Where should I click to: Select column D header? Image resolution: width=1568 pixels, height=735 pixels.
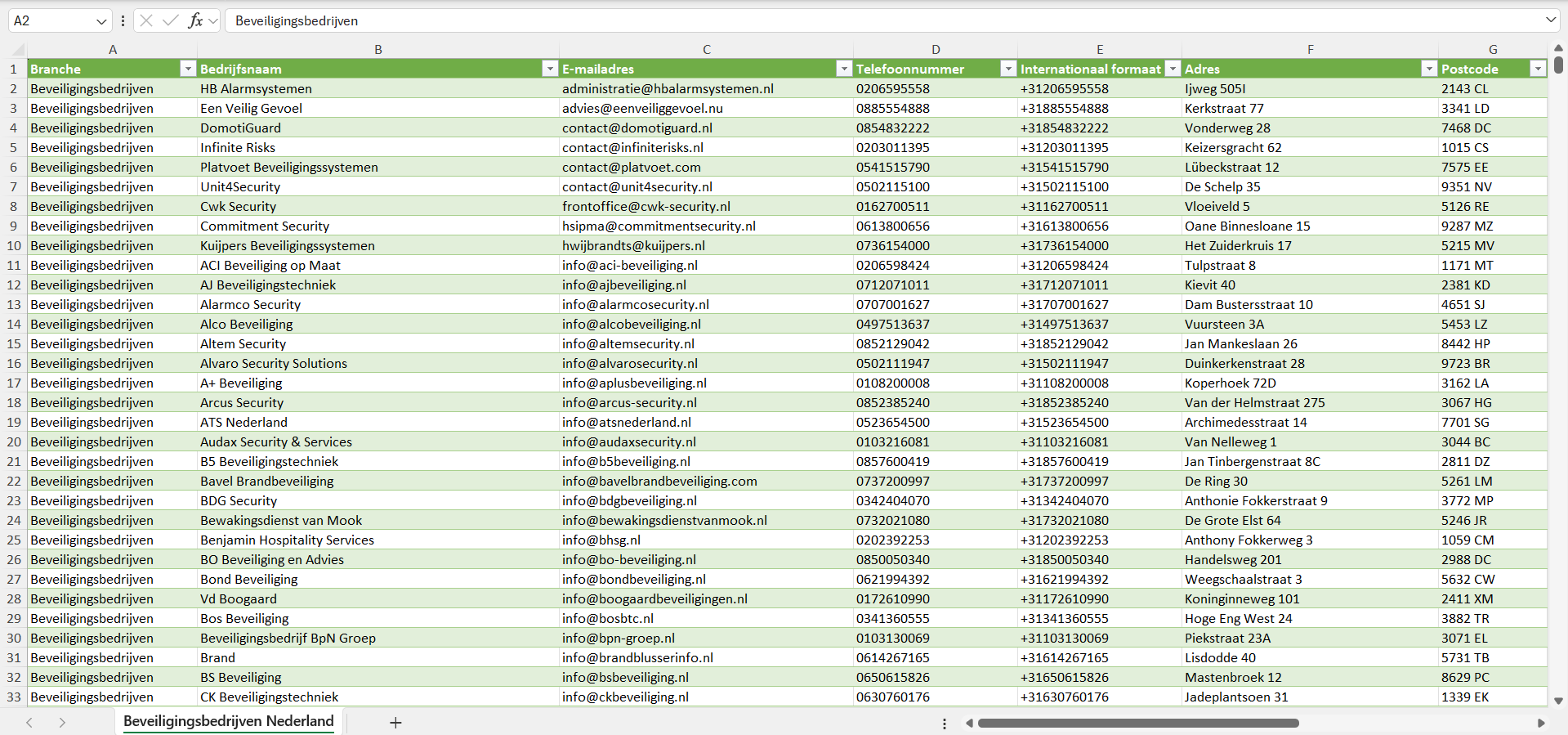pyautogui.click(x=936, y=49)
